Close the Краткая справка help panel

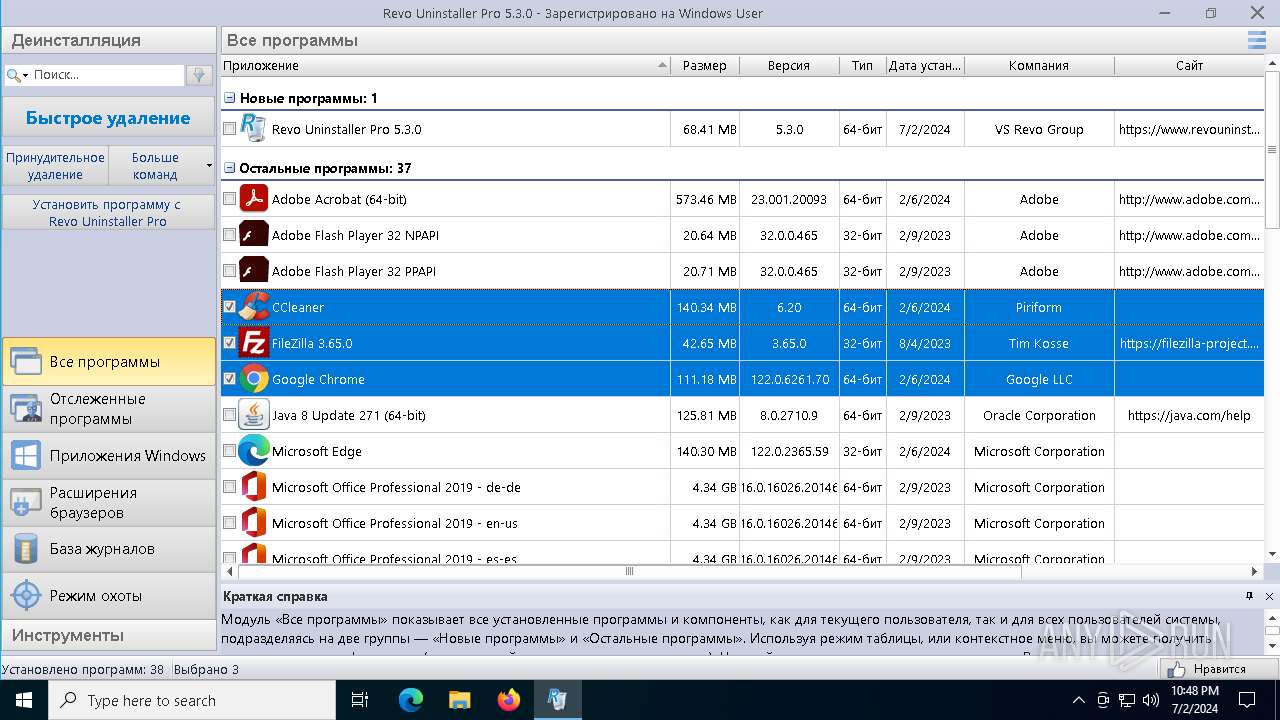pyautogui.click(x=1269, y=596)
